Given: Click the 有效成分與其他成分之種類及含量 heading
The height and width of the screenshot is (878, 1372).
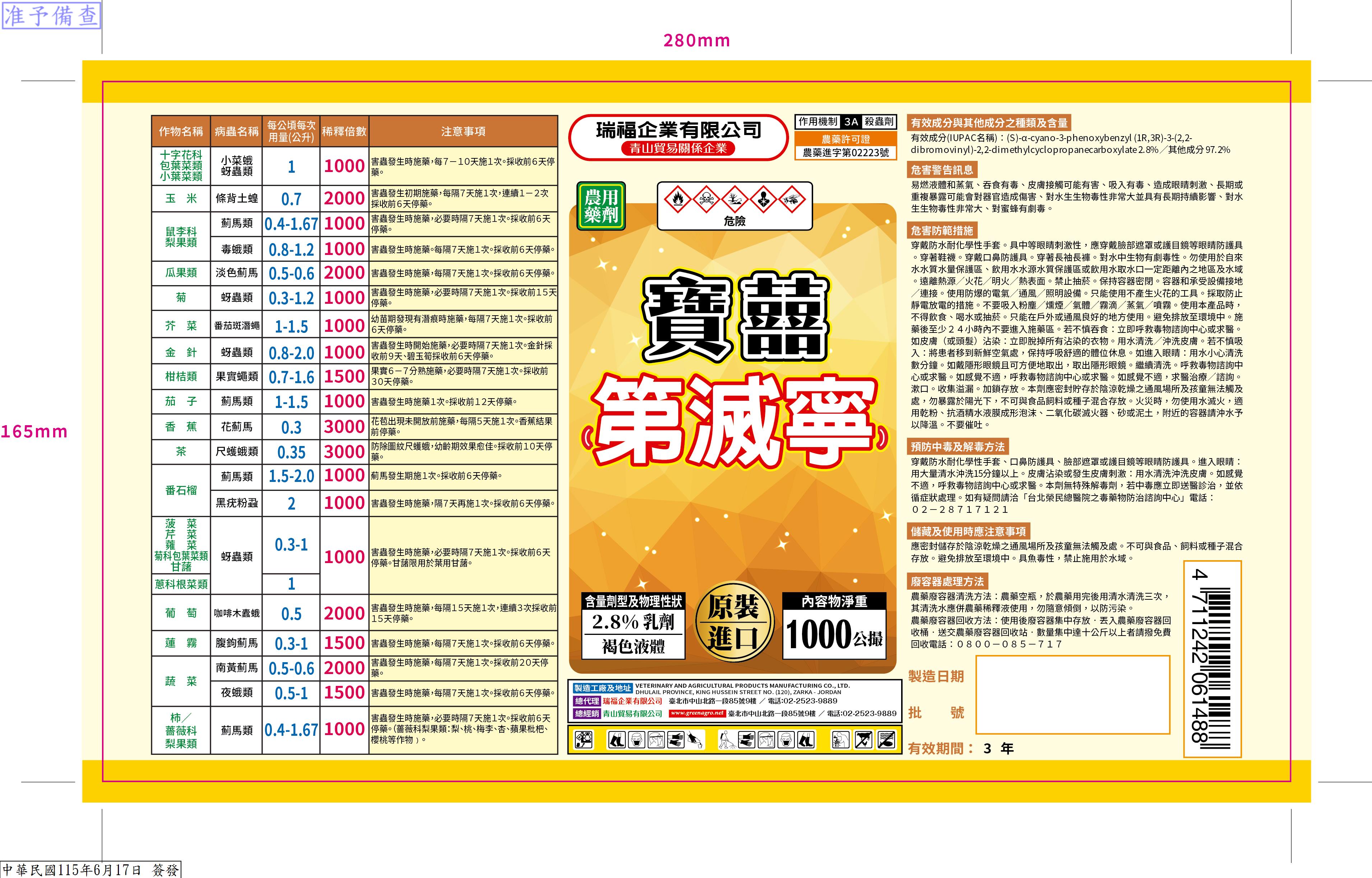Looking at the screenshot, I should (989, 122).
